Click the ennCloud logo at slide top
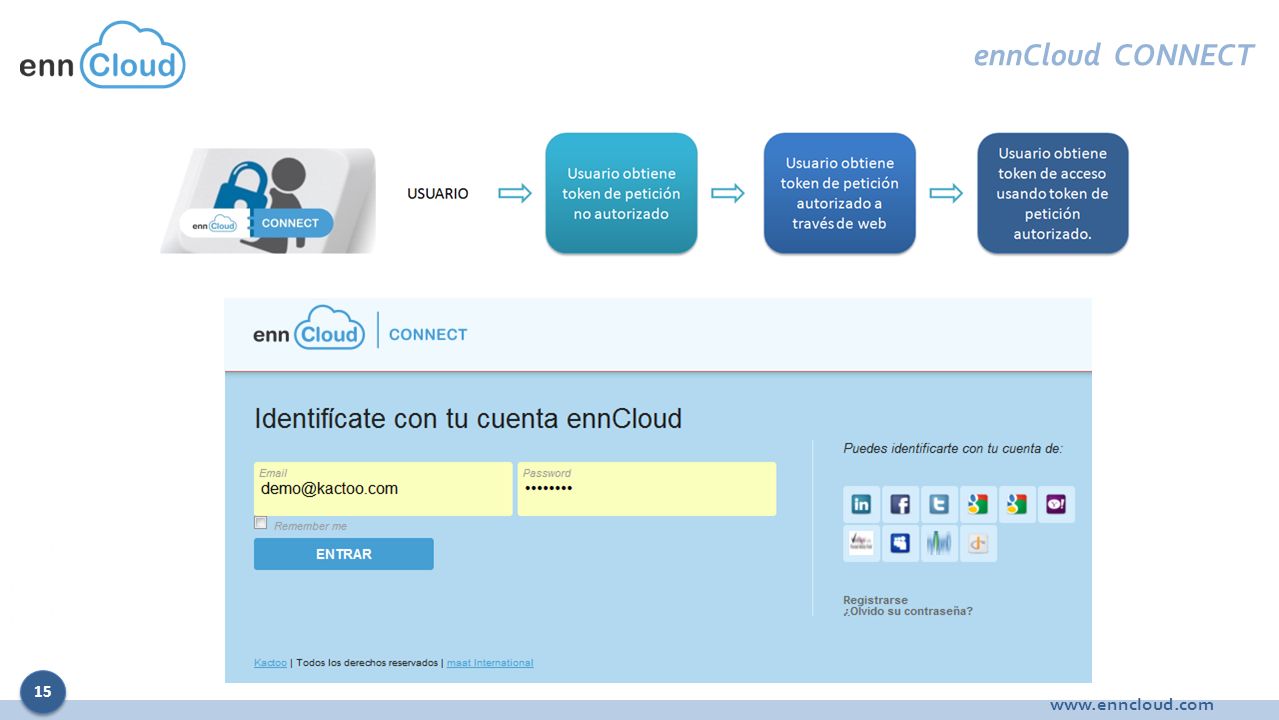1279x720 pixels. coord(102,55)
